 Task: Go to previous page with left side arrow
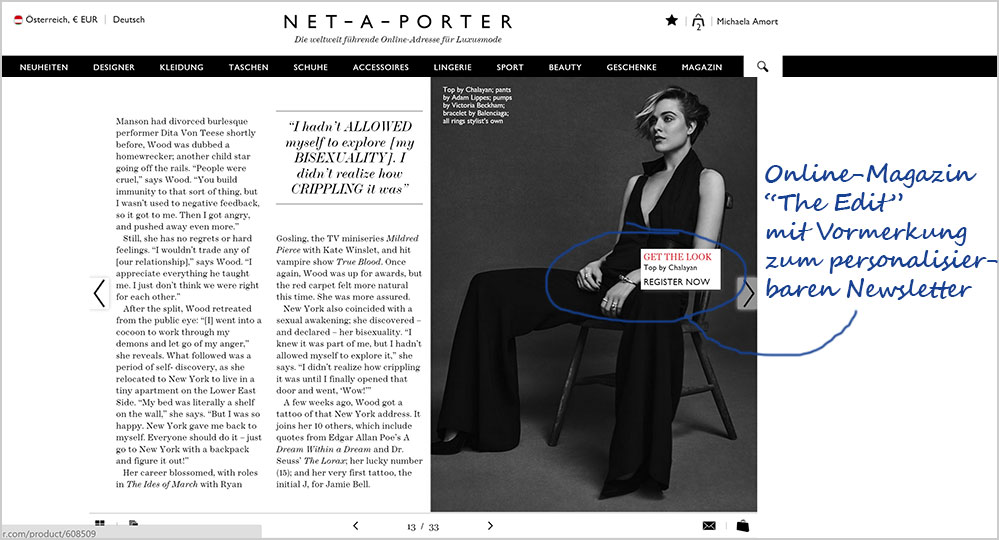point(99,293)
